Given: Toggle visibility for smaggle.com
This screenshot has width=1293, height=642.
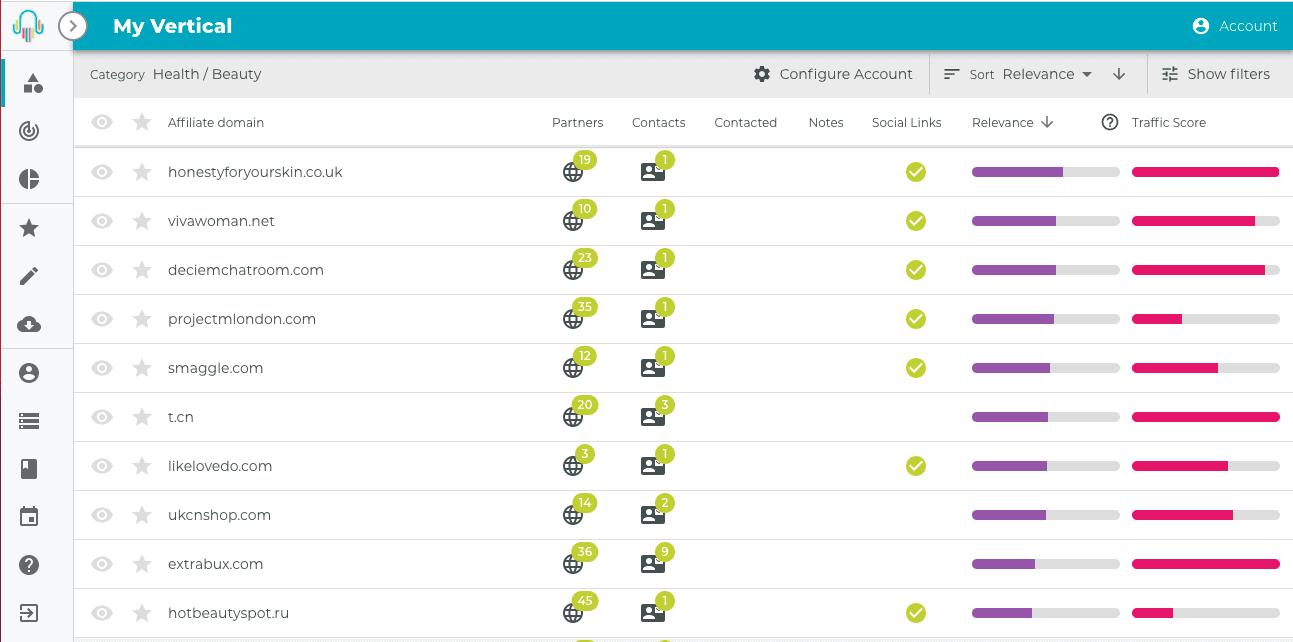Looking at the screenshot, I should pyautogui.click(x=102, y=368).
